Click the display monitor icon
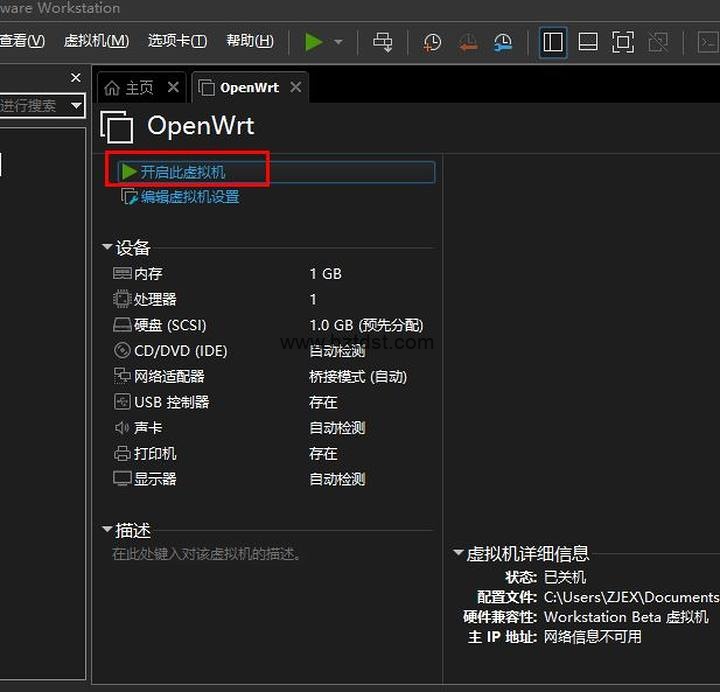This screenshot has width=720, height=692. click(122, 478)
